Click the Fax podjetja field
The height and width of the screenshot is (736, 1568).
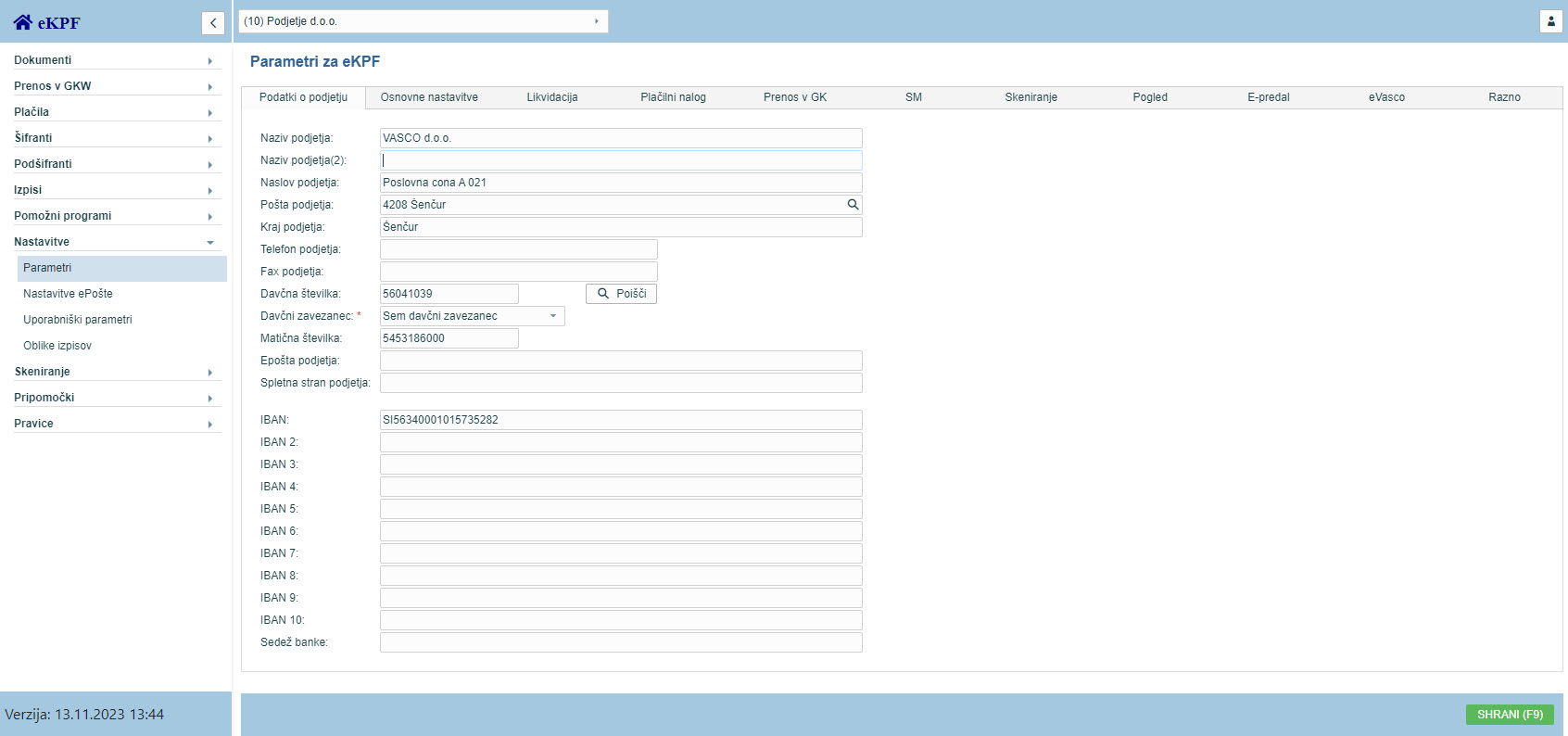point(519,272)
